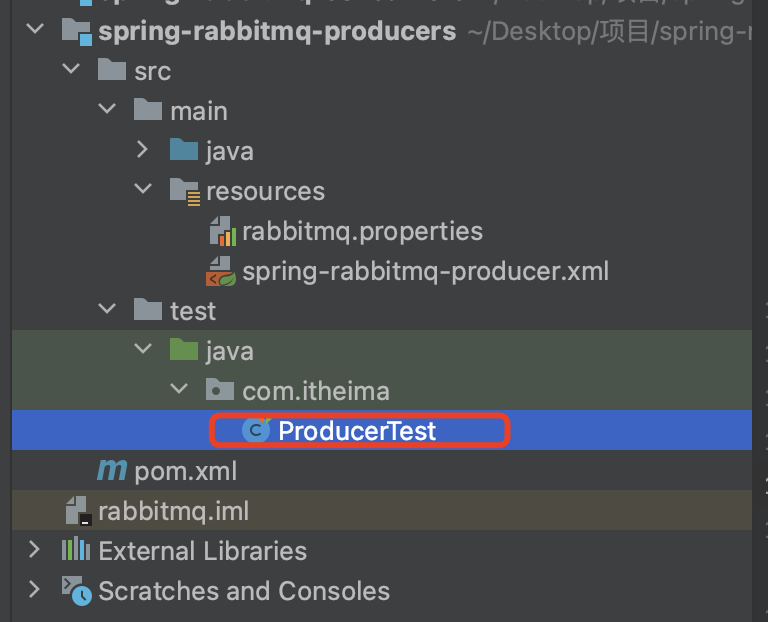The height and width of the screenshot is (622, 768).
Task: Click the rabbitmq.properties file icon
Action: coord(221,232)
